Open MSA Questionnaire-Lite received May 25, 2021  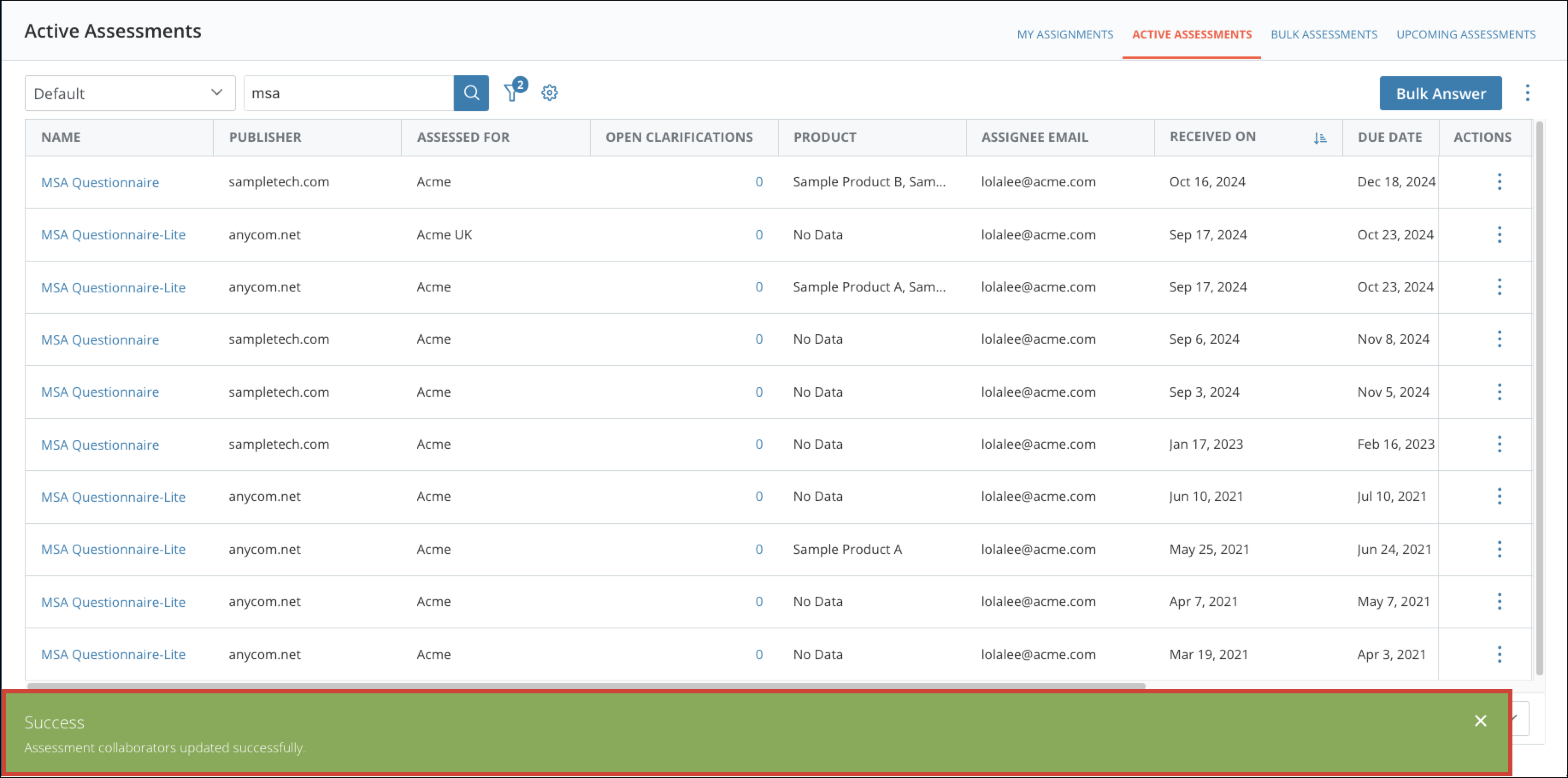[x=113, y=549]
